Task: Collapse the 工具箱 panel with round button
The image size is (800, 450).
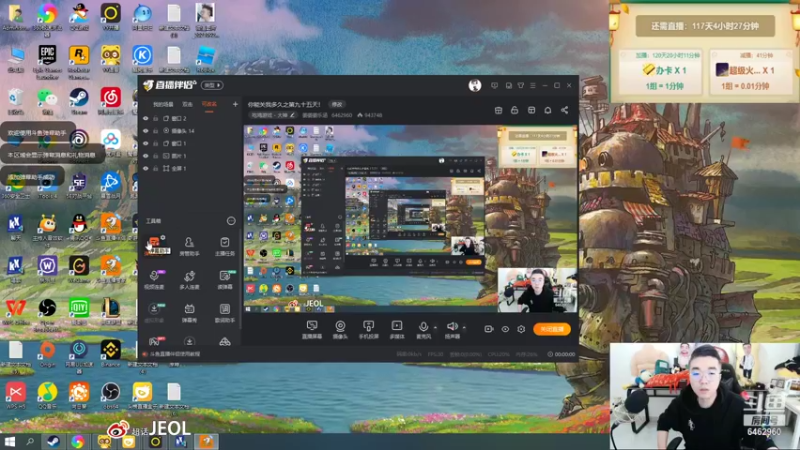Action: point(231,221)
